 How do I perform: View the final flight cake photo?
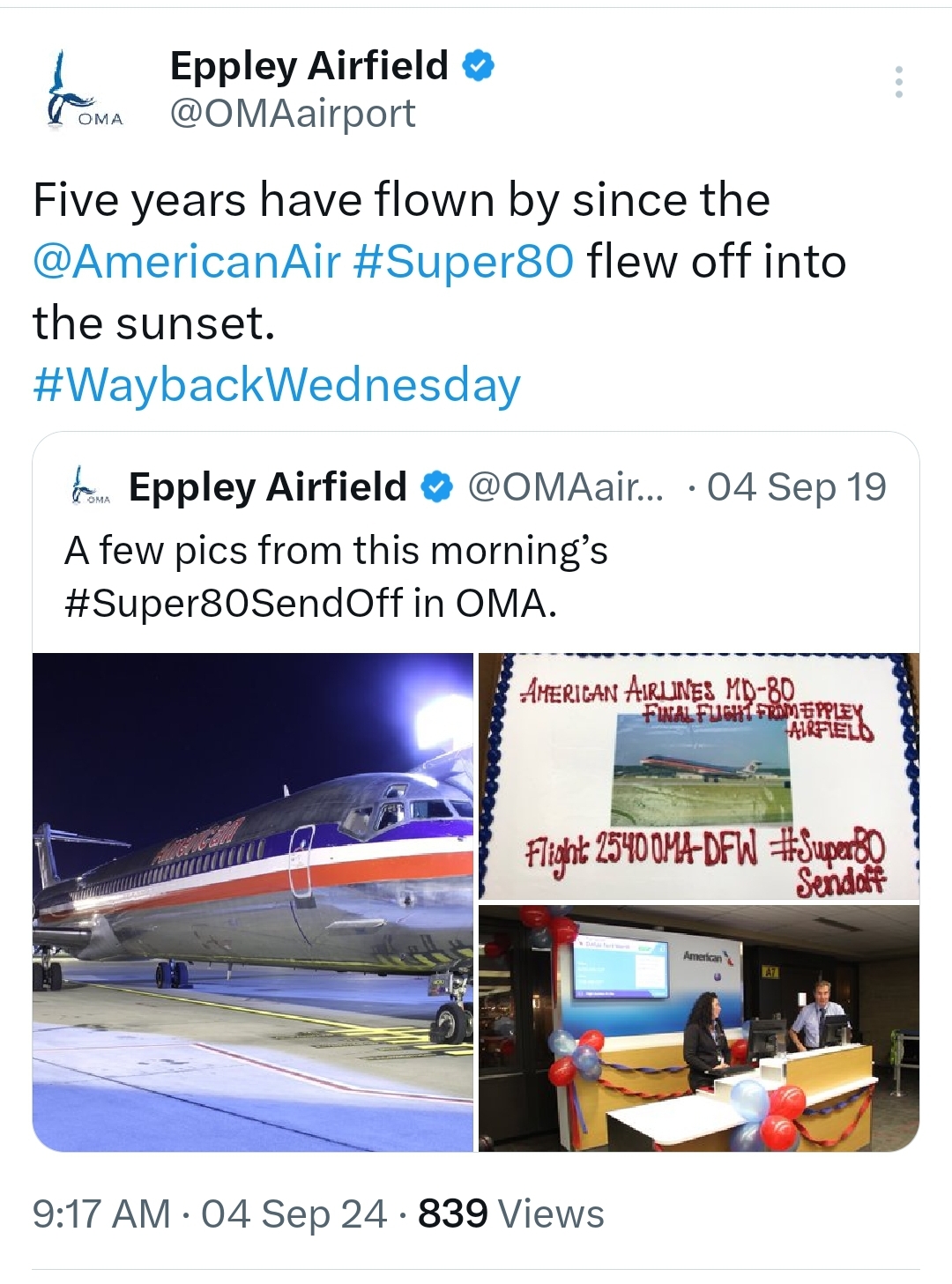click(698, 776)
